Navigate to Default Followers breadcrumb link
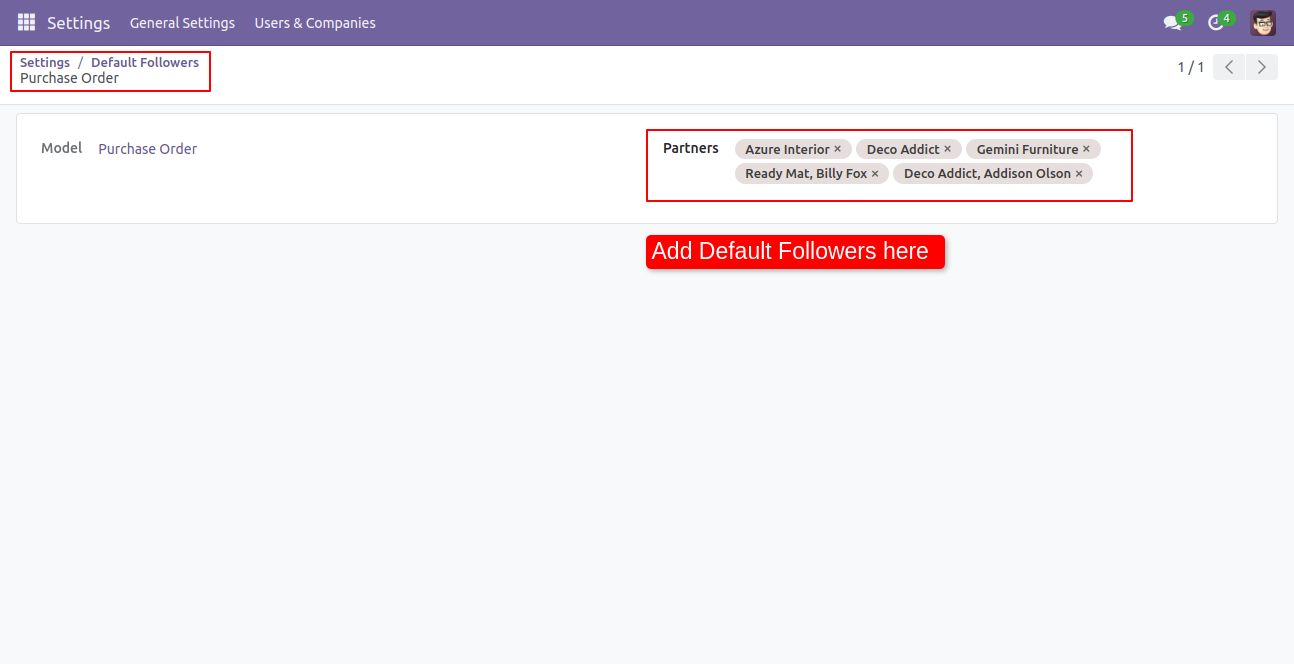The width and height of the screenshot is (1294, 664). coord(145,62)
